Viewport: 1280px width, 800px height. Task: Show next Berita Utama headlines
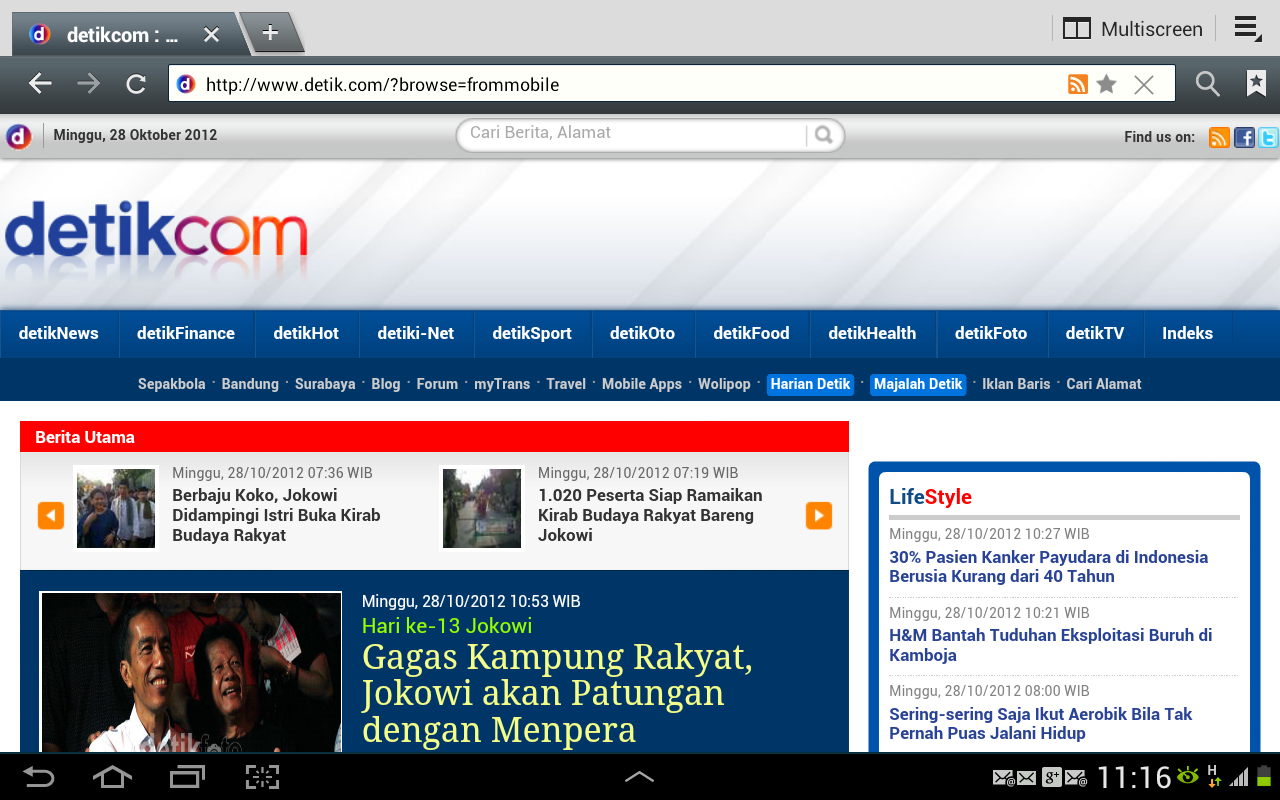(x=818, y=515)
